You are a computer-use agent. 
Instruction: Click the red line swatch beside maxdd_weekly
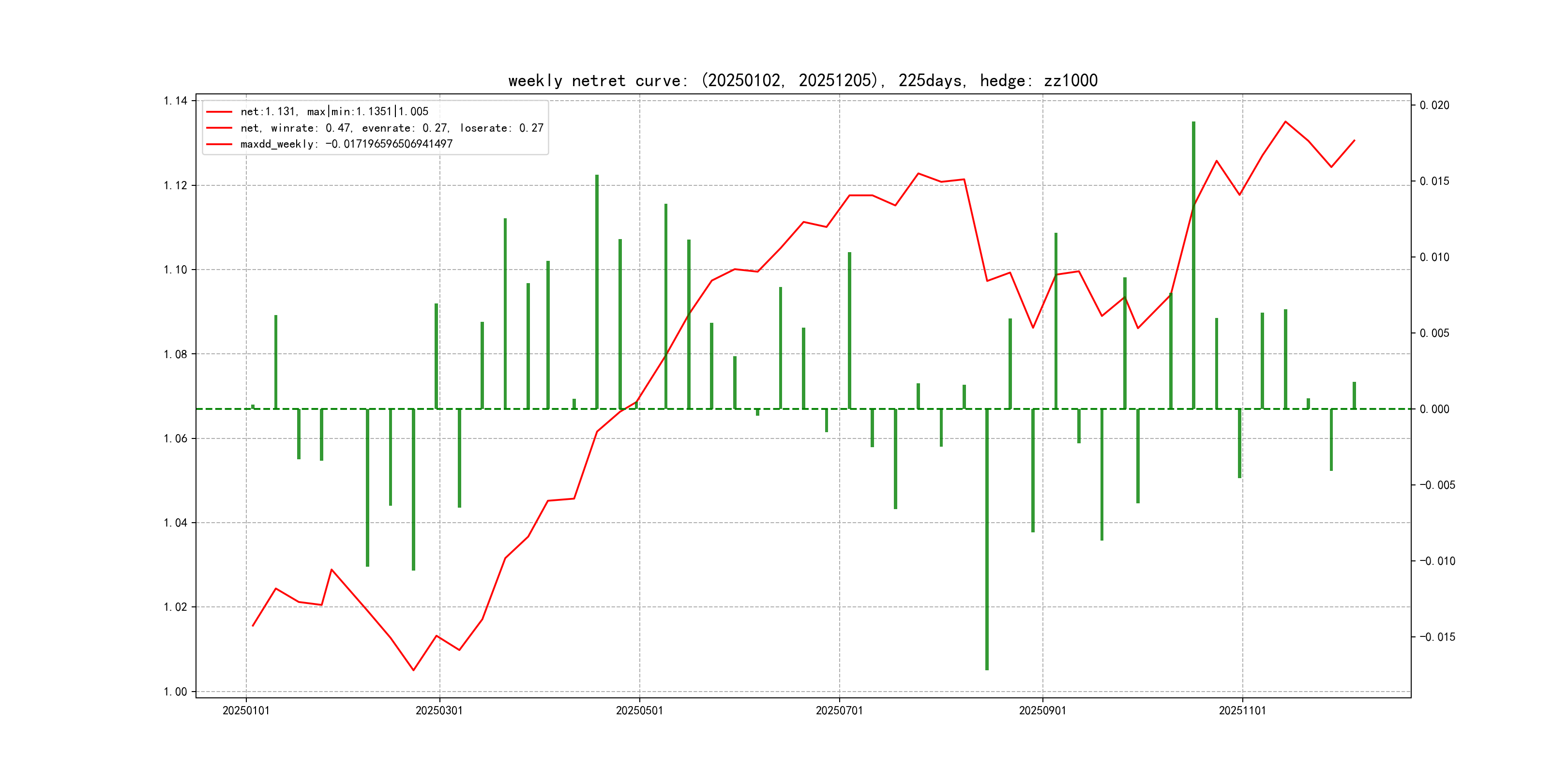(219, 144)
